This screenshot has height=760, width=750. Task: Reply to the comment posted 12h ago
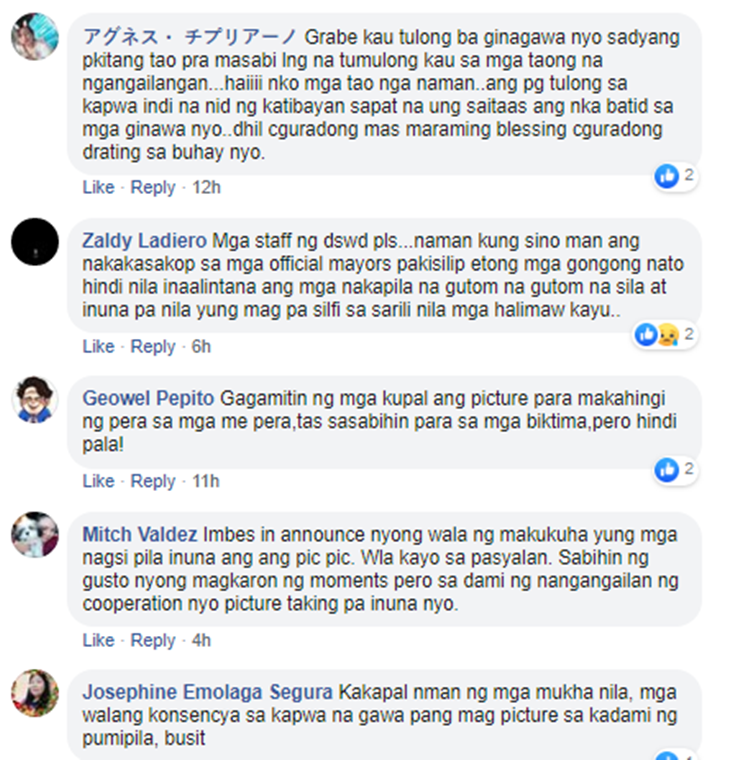[x=153, y=187]
